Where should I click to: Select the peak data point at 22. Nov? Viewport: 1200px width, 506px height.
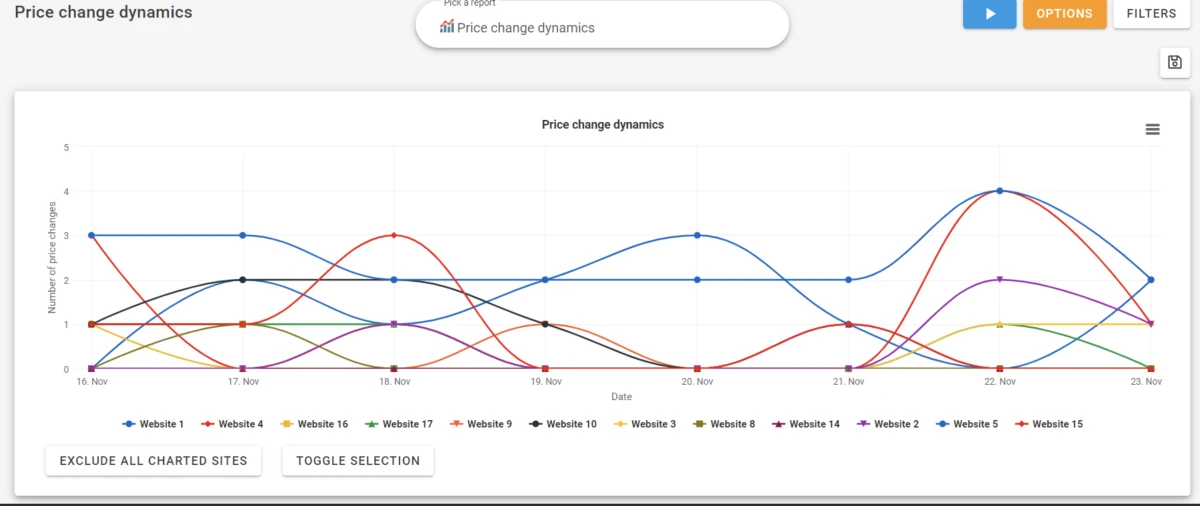[x=999, y=191]
